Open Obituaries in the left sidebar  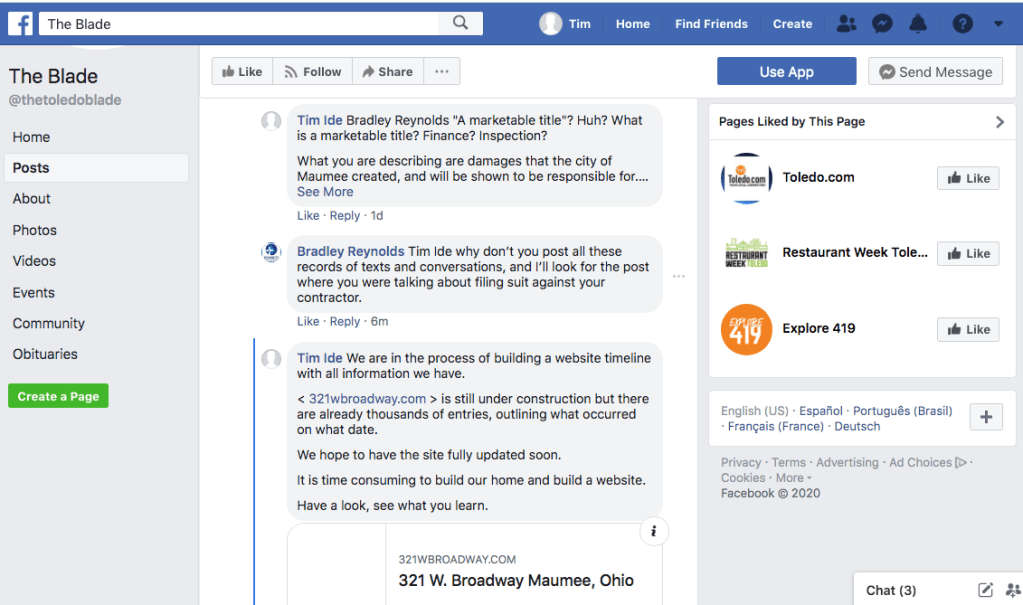tap(45, 354)
